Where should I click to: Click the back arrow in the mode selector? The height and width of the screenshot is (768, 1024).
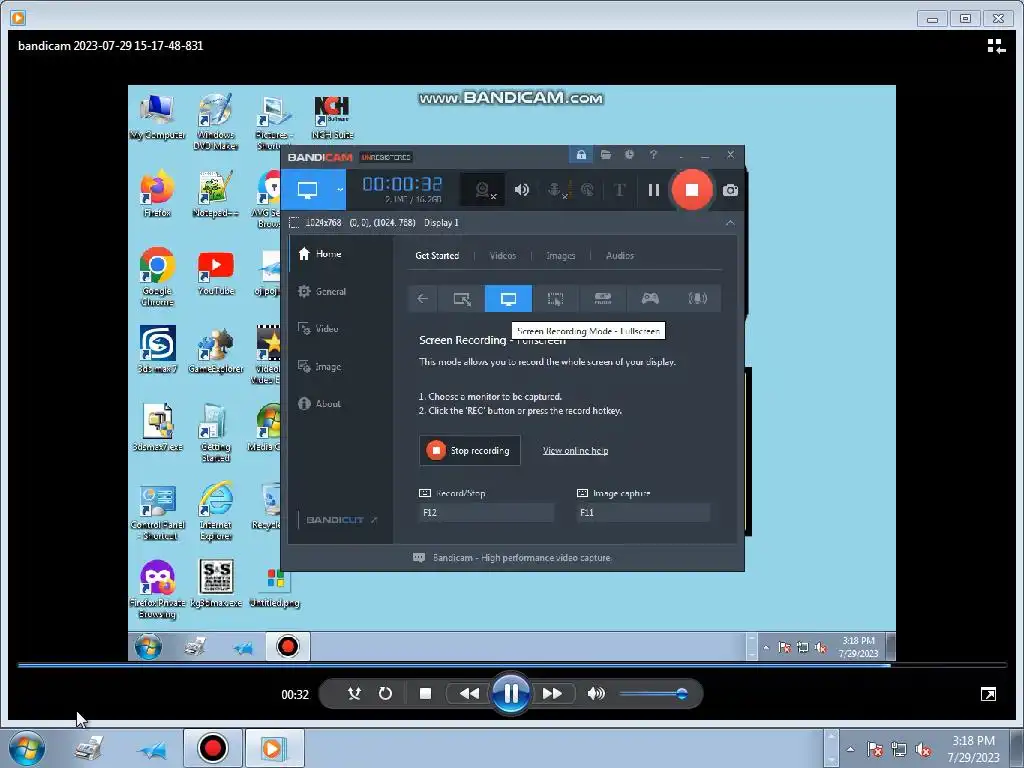pos(423,298)
